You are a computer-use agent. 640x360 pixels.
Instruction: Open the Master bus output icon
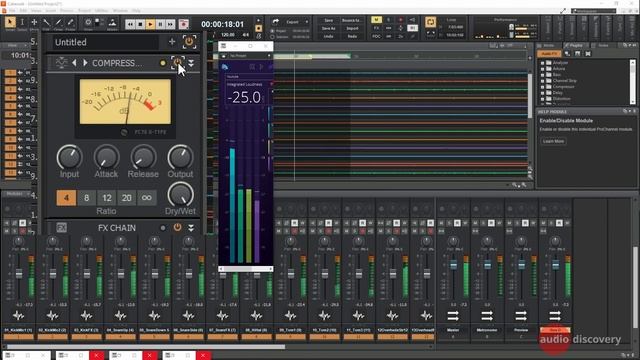(453, 316)
